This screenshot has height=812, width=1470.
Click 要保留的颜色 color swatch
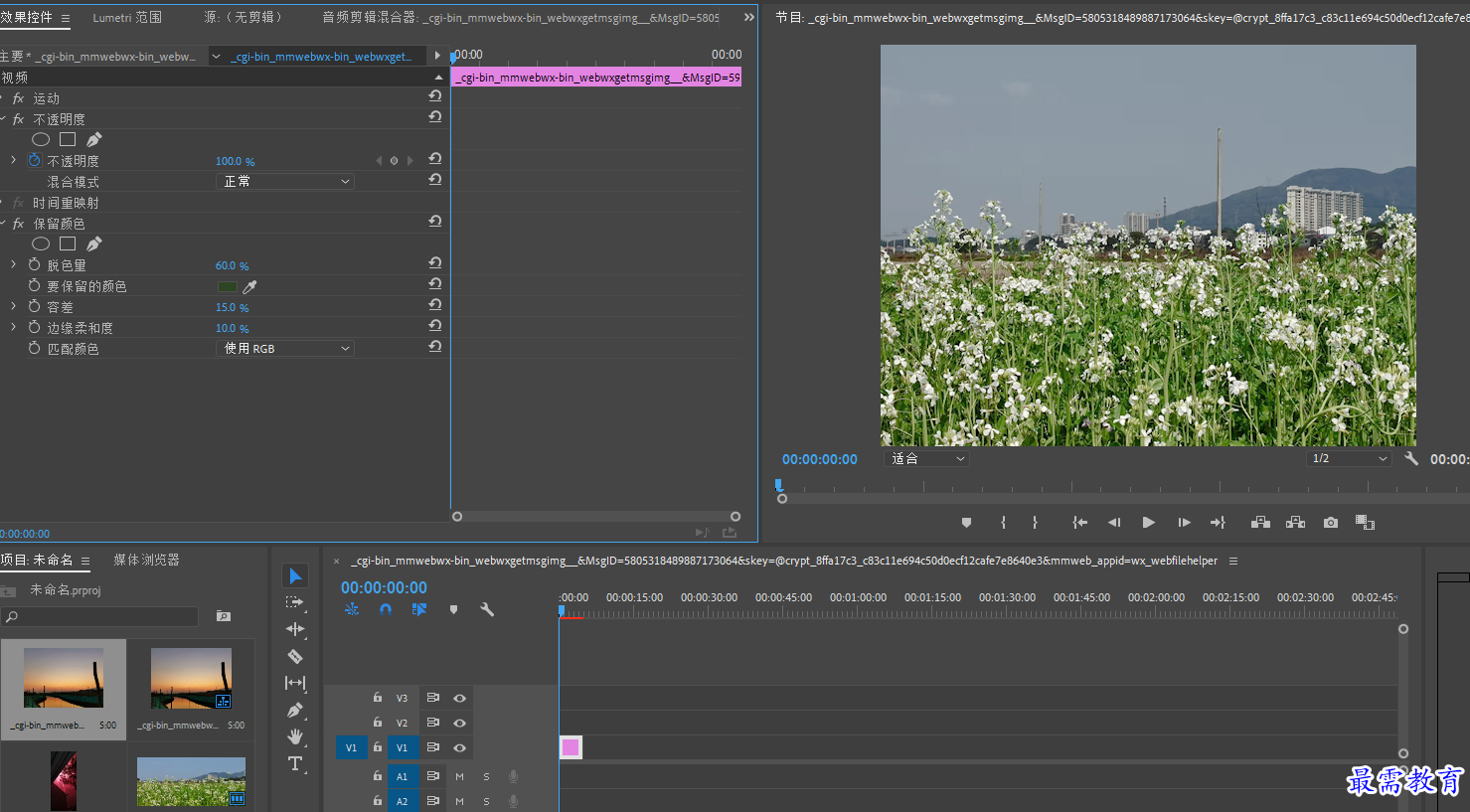[x=228, y=286]
